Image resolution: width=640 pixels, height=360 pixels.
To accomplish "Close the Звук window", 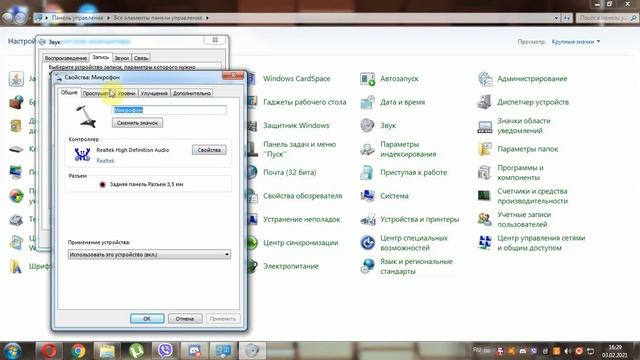I will tap(215, 40).
